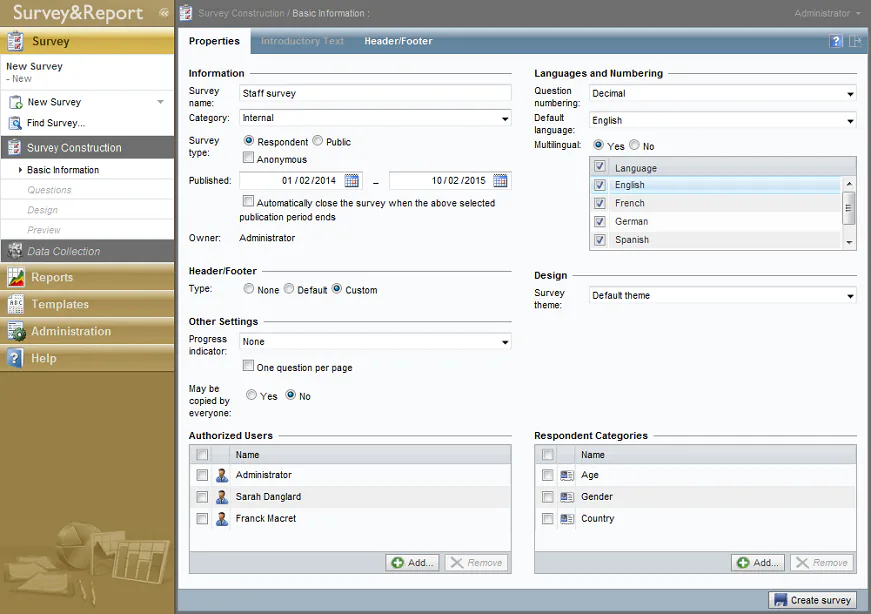
Task: Open the help question mark icon
Action: coord(835,41)
